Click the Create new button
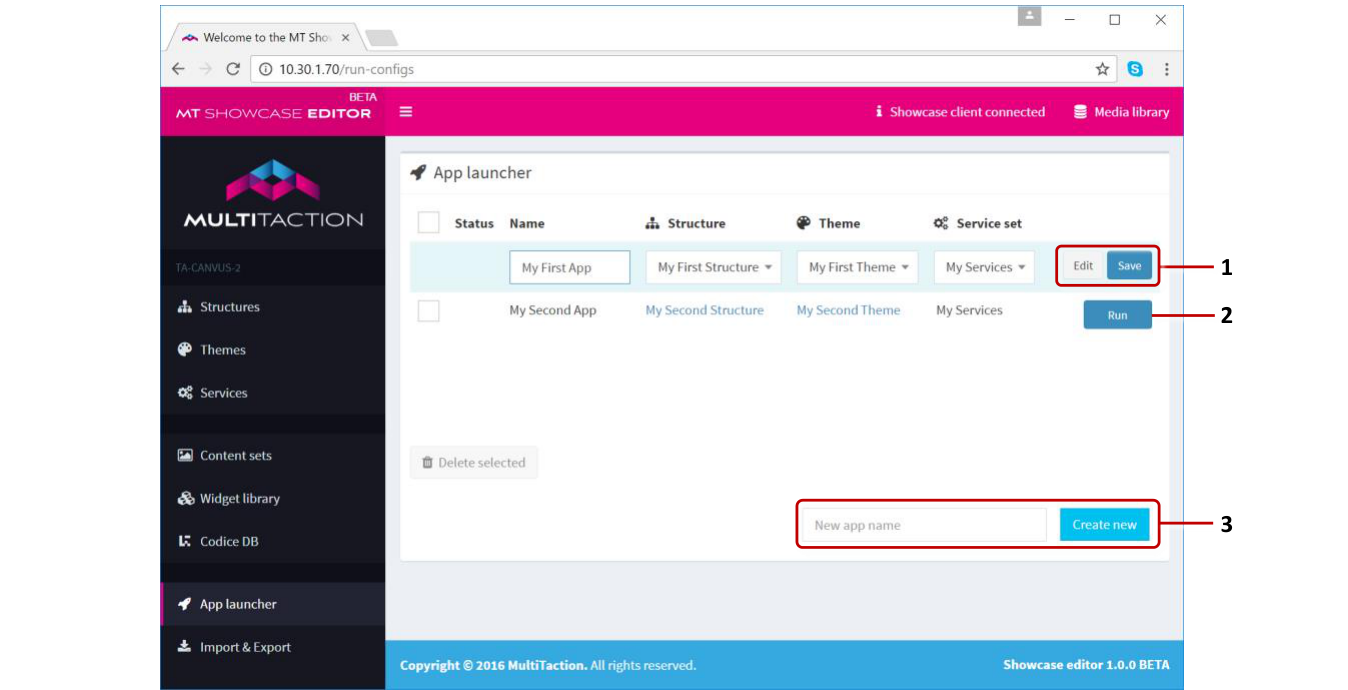The height and width of the screenshot is (690, 1348). (x=1104, y=525)
